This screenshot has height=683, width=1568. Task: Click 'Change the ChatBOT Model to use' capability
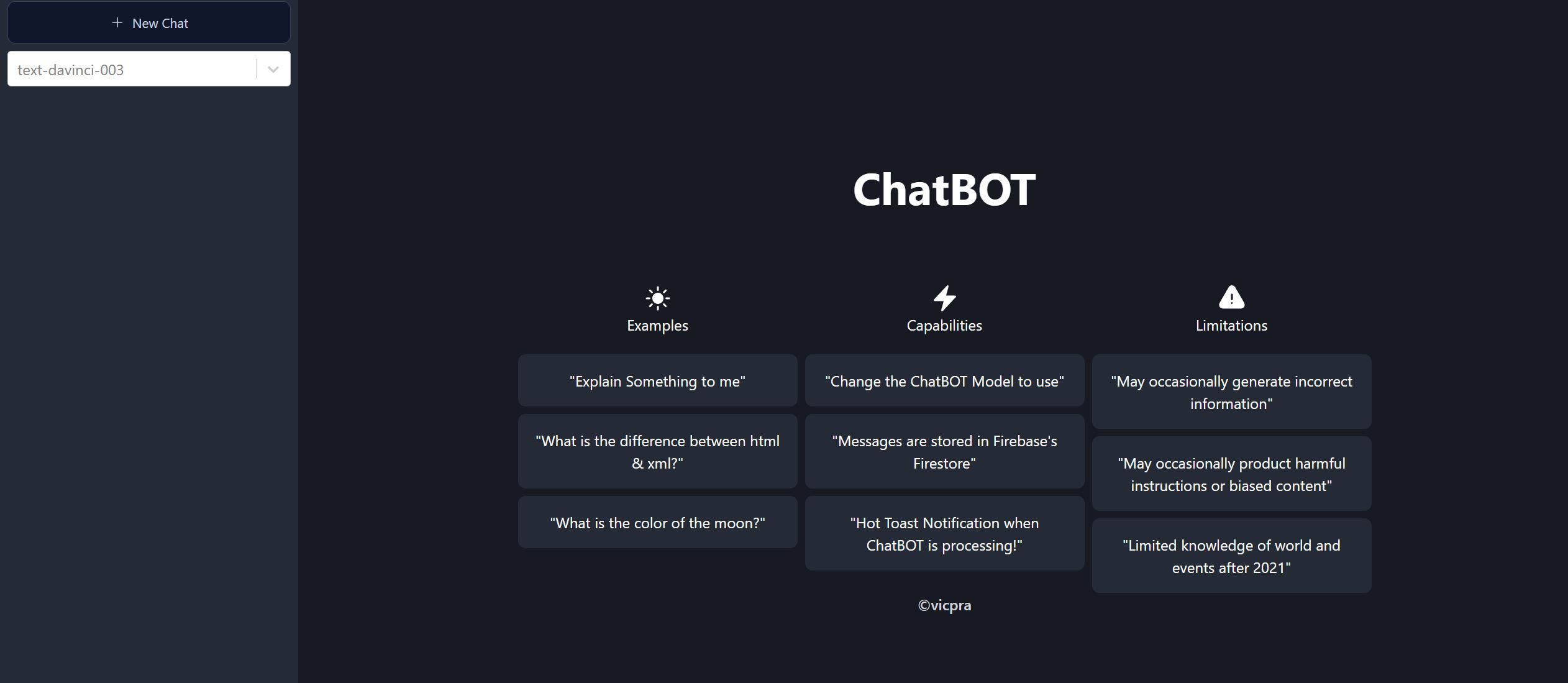[x=944, y=380]
